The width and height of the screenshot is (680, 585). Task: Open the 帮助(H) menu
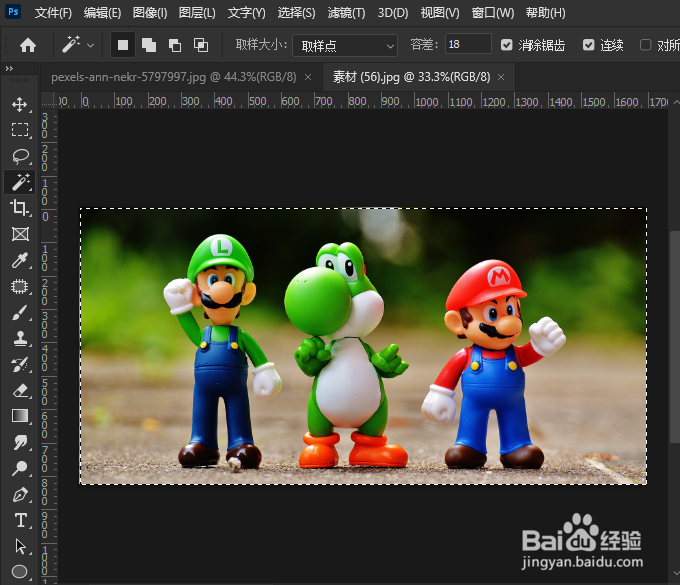546,13
